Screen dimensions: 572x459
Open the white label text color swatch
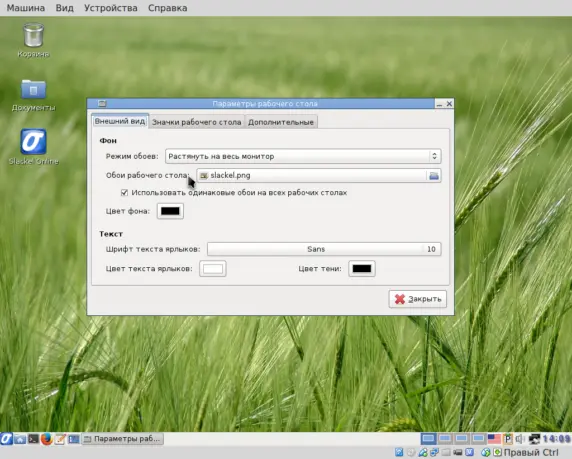tap(213, 269)
